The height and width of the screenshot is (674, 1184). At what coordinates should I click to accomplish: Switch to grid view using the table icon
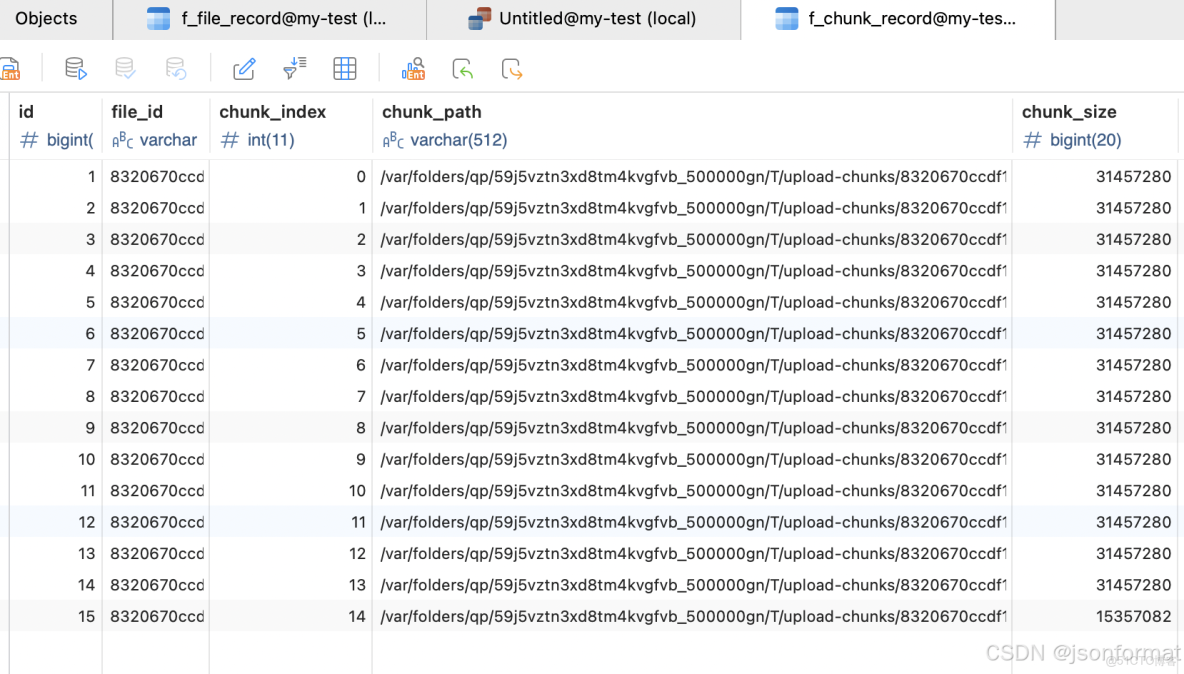345,68
